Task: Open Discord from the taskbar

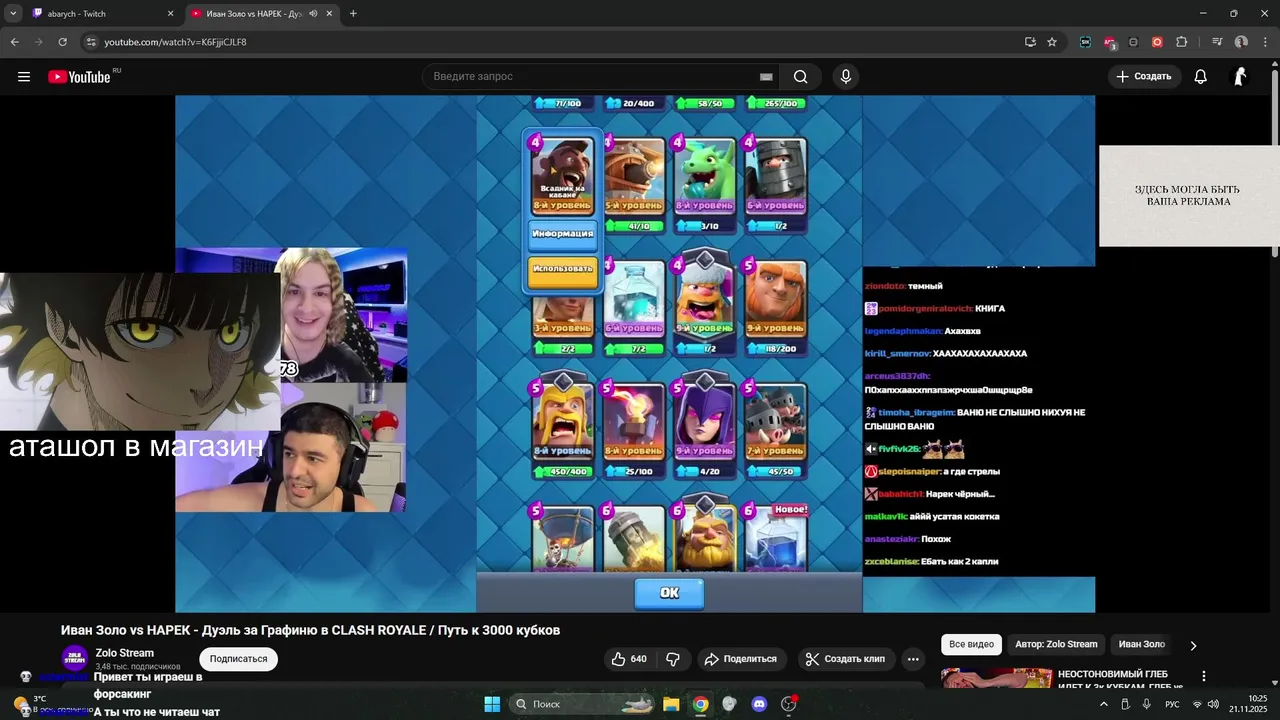Action: [x=759, y=704]
